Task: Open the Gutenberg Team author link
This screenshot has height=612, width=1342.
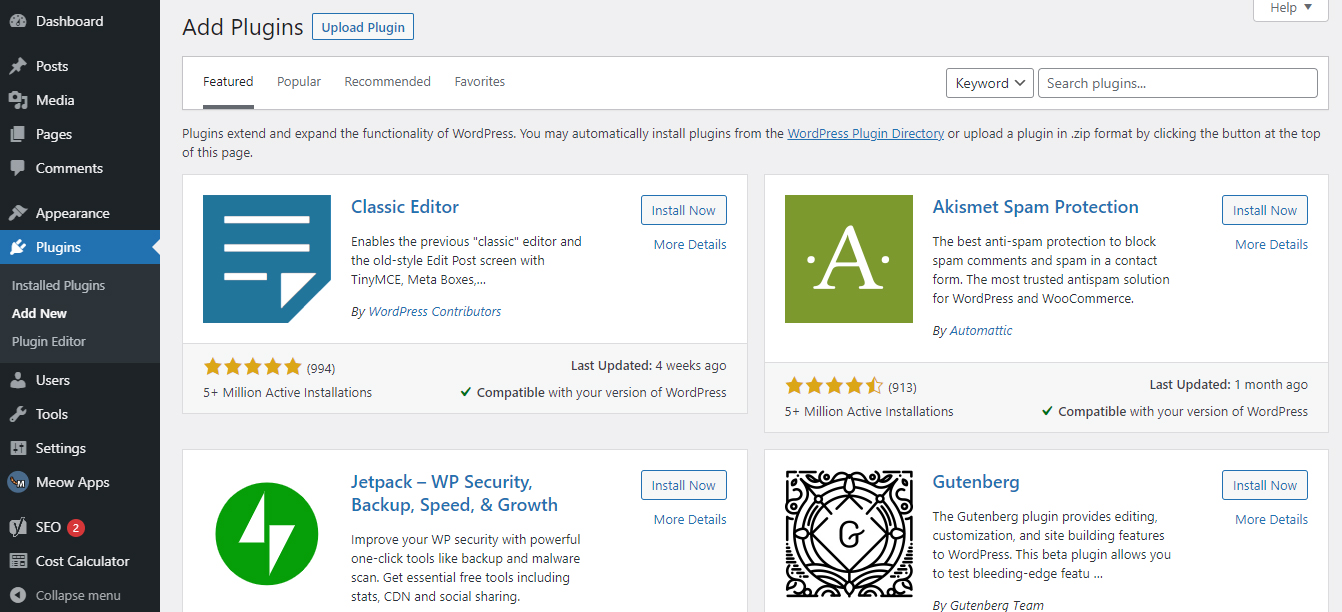Action: pos(997,605)
